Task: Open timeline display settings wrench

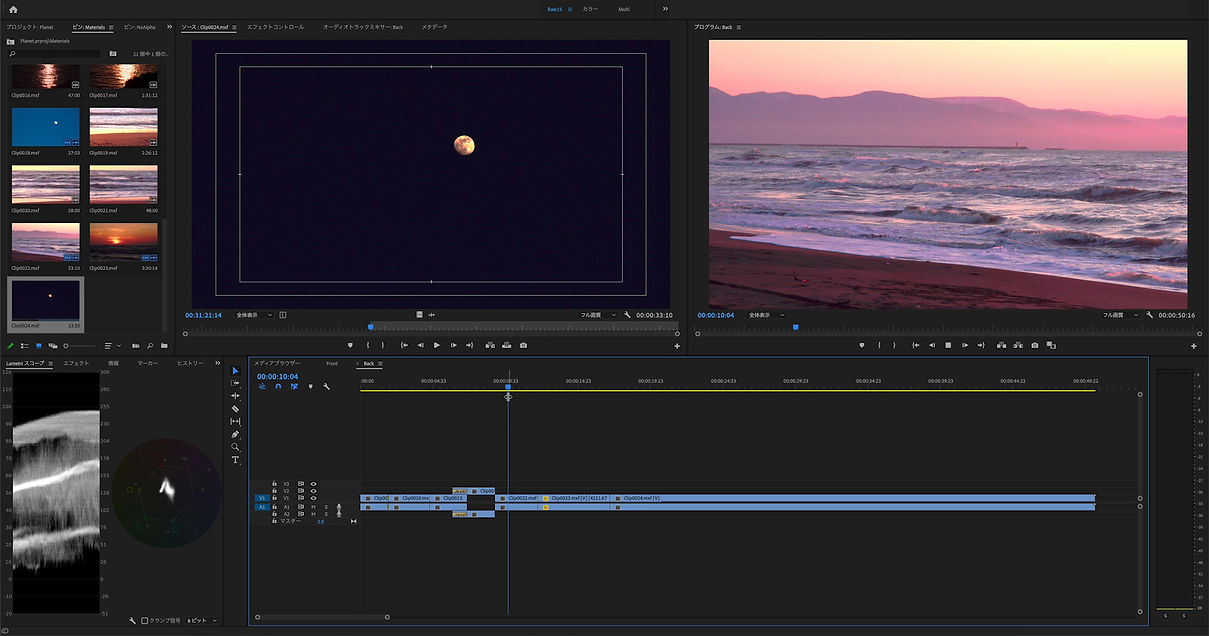Action: (326, 387)
